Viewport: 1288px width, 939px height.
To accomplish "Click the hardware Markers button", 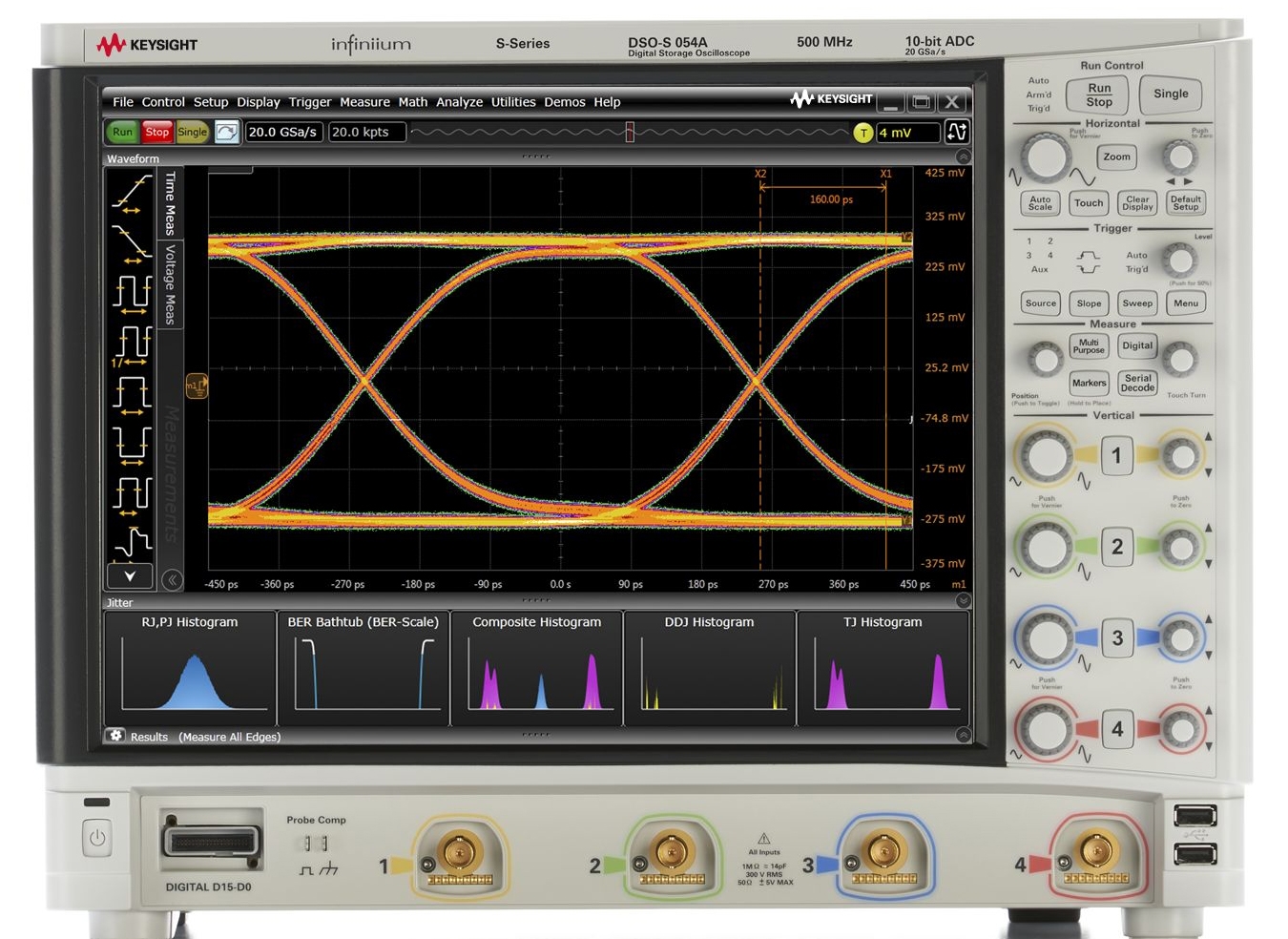I will click(1089, 383).
